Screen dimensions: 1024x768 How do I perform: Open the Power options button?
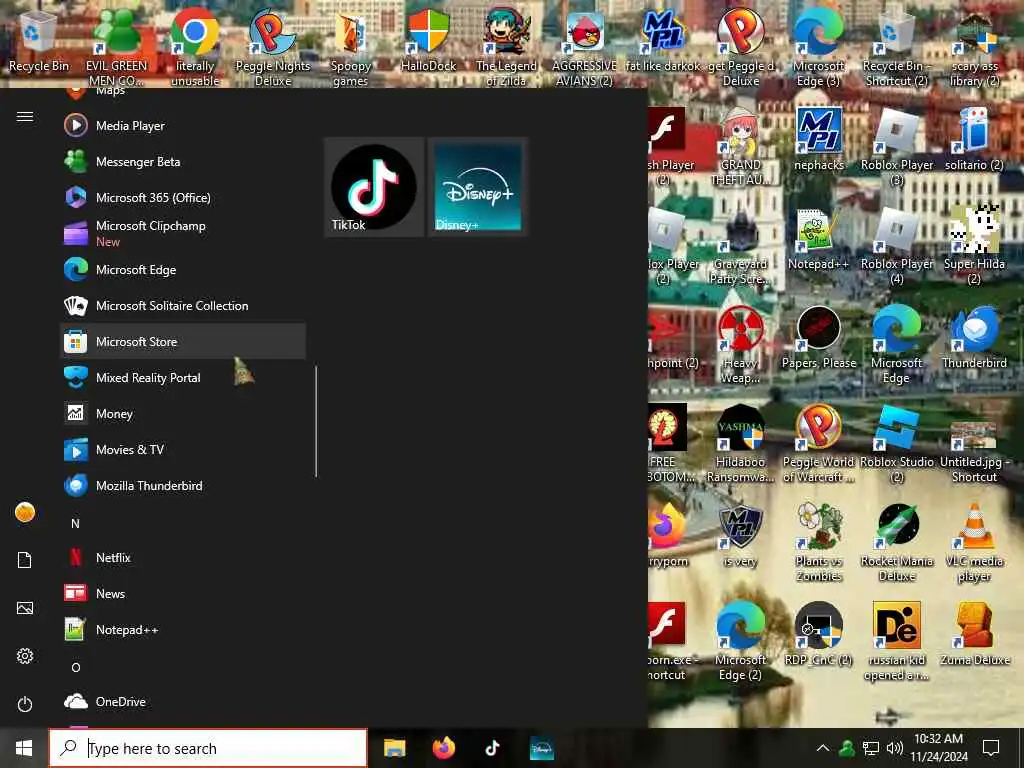pos(25,704)
